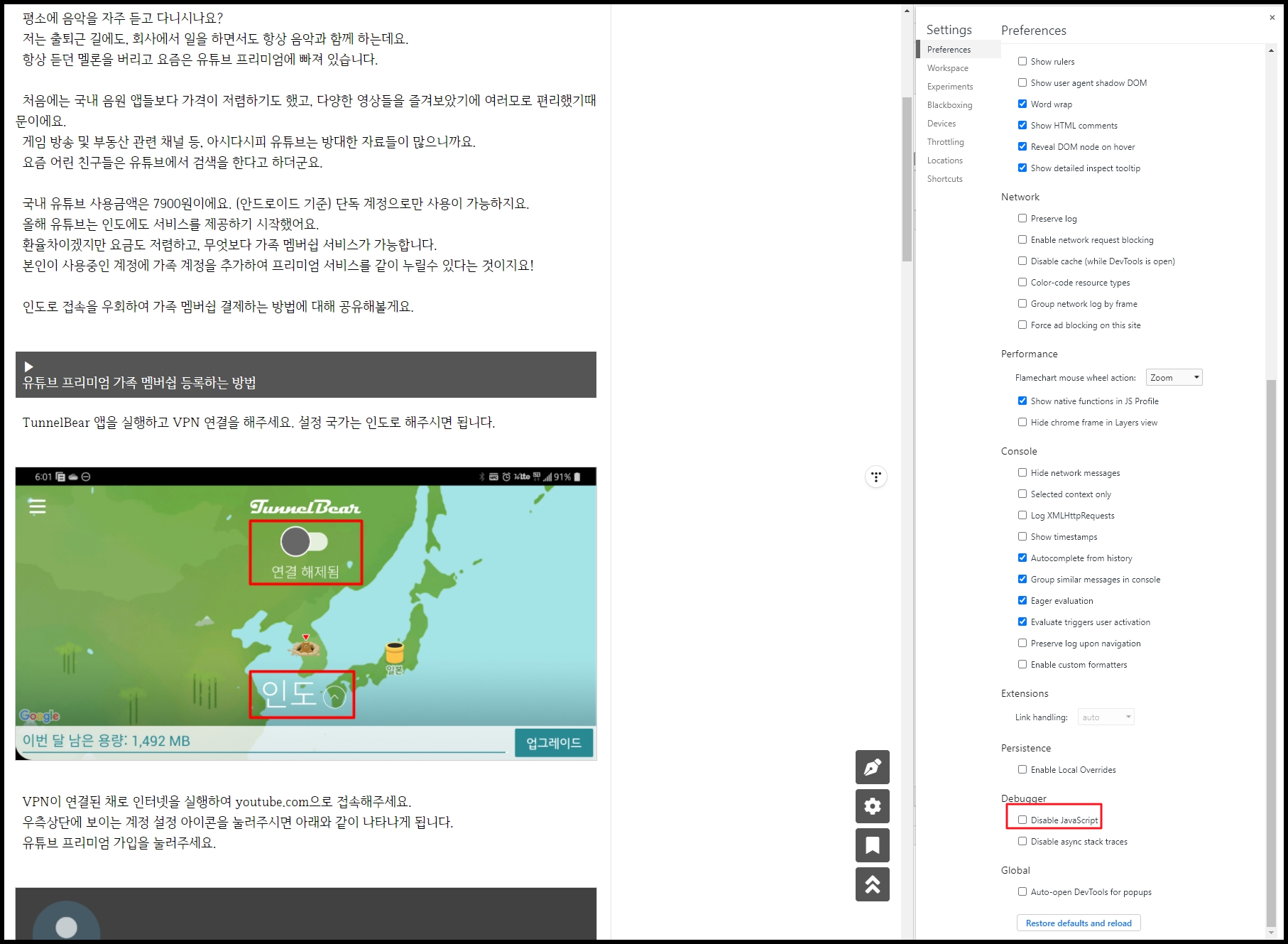This screenshot has width=1288, height=944.
Task: Enable Log XMLHttpRequests
Action: coord(1022,515)
